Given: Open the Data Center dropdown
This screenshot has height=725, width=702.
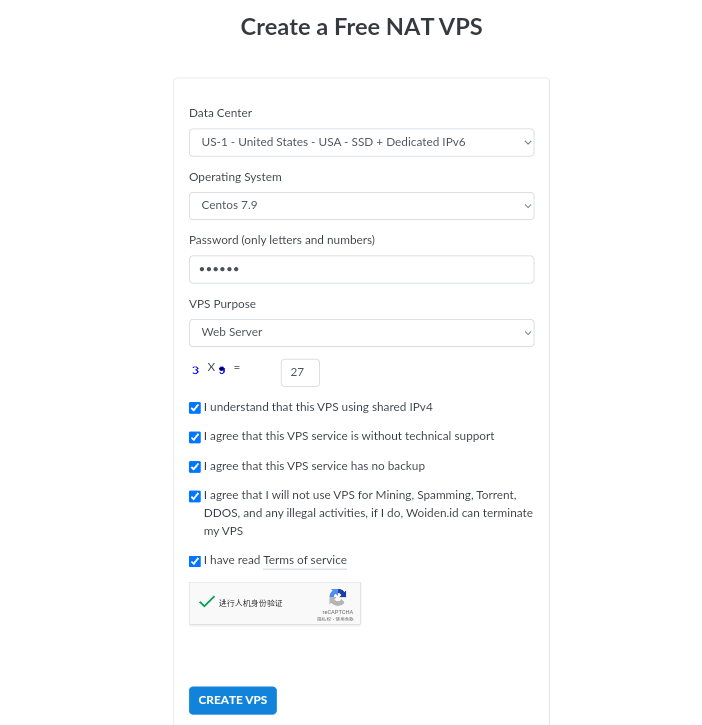Looking at the screenshot, I should click(361, 142).
